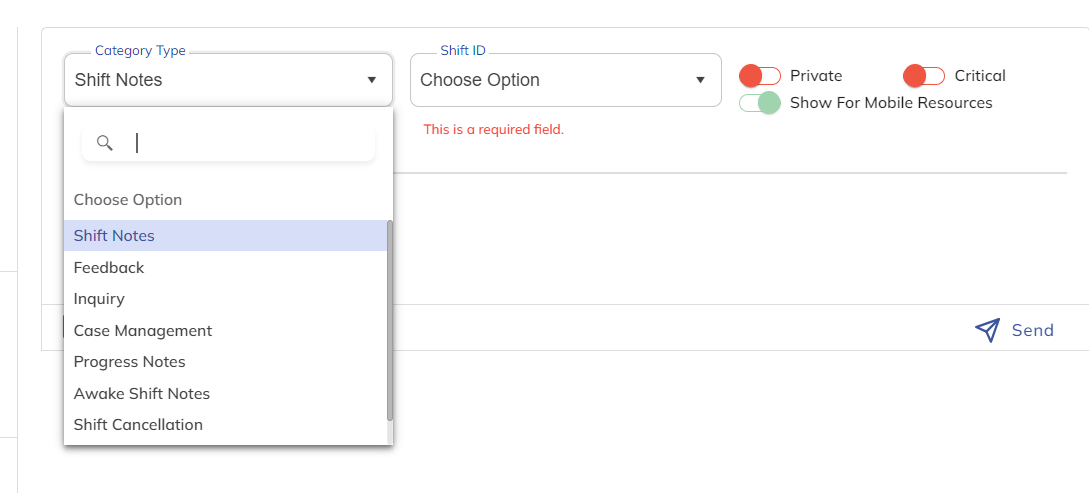The width and height of the screenshot is (1089, 493).
Task: Disable Show For Mobile Resources switch
Action: [x=760, y=103]
